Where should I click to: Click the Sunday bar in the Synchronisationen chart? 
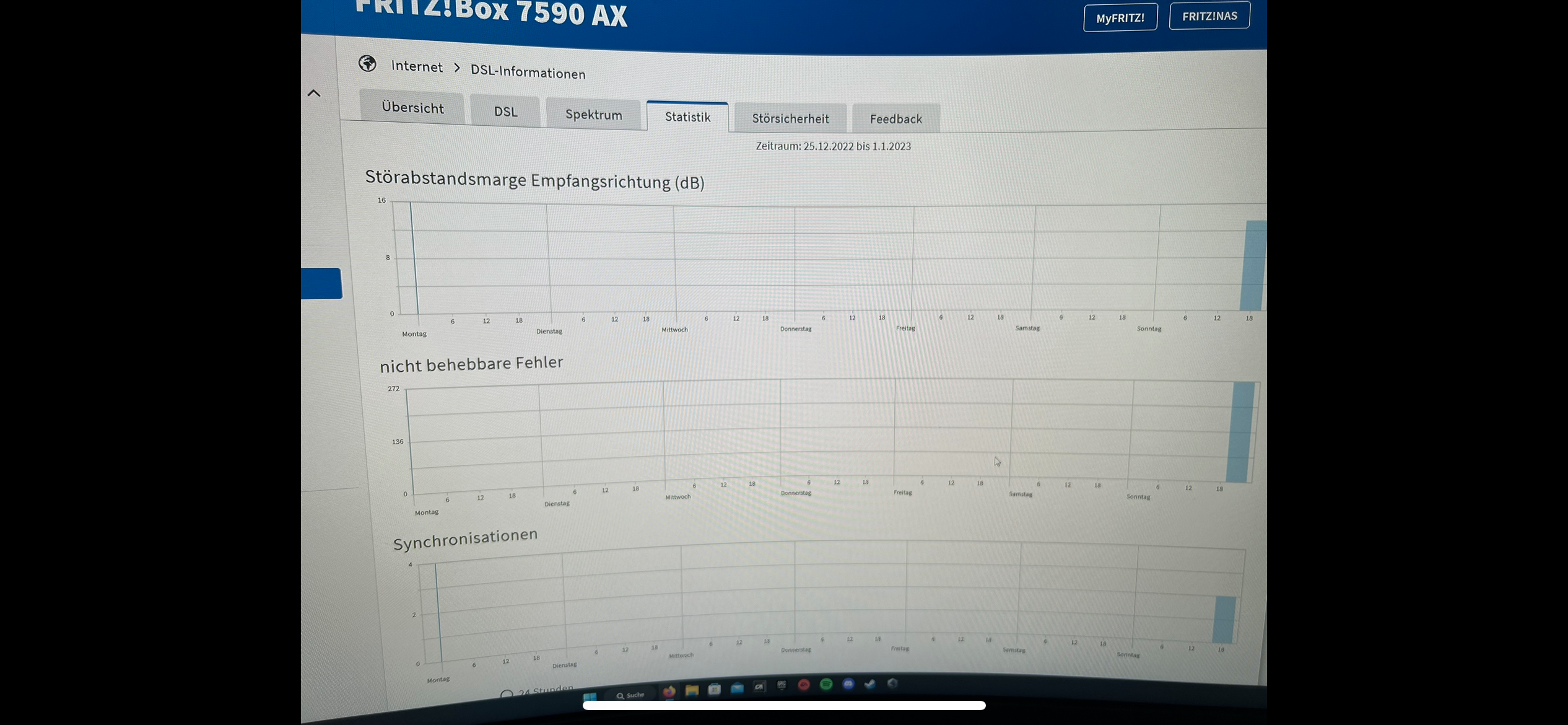tap(1224, 619)
